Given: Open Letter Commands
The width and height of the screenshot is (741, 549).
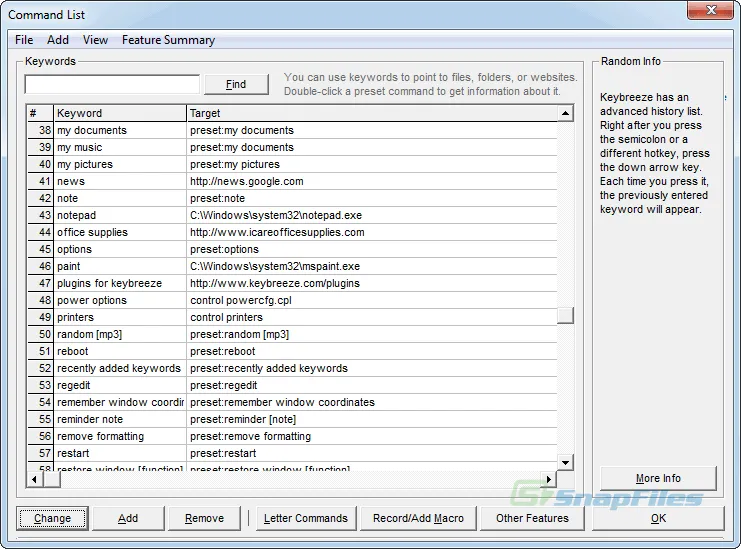Looking at the screenshot, I should pyautogui.click(x=306, y=518).
